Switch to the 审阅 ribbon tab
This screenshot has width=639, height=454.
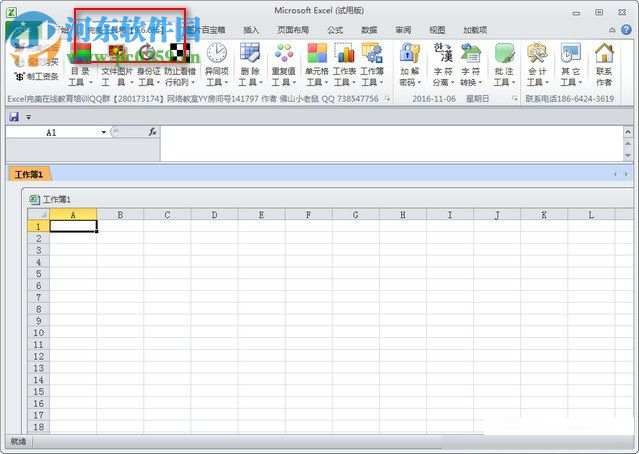[x=403, y=30]
